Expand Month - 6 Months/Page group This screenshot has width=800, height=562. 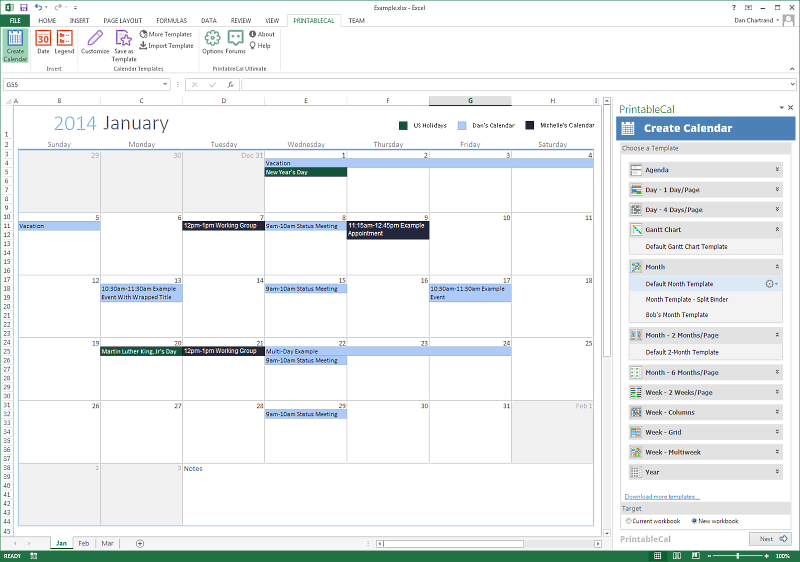(x=778, y=372)
